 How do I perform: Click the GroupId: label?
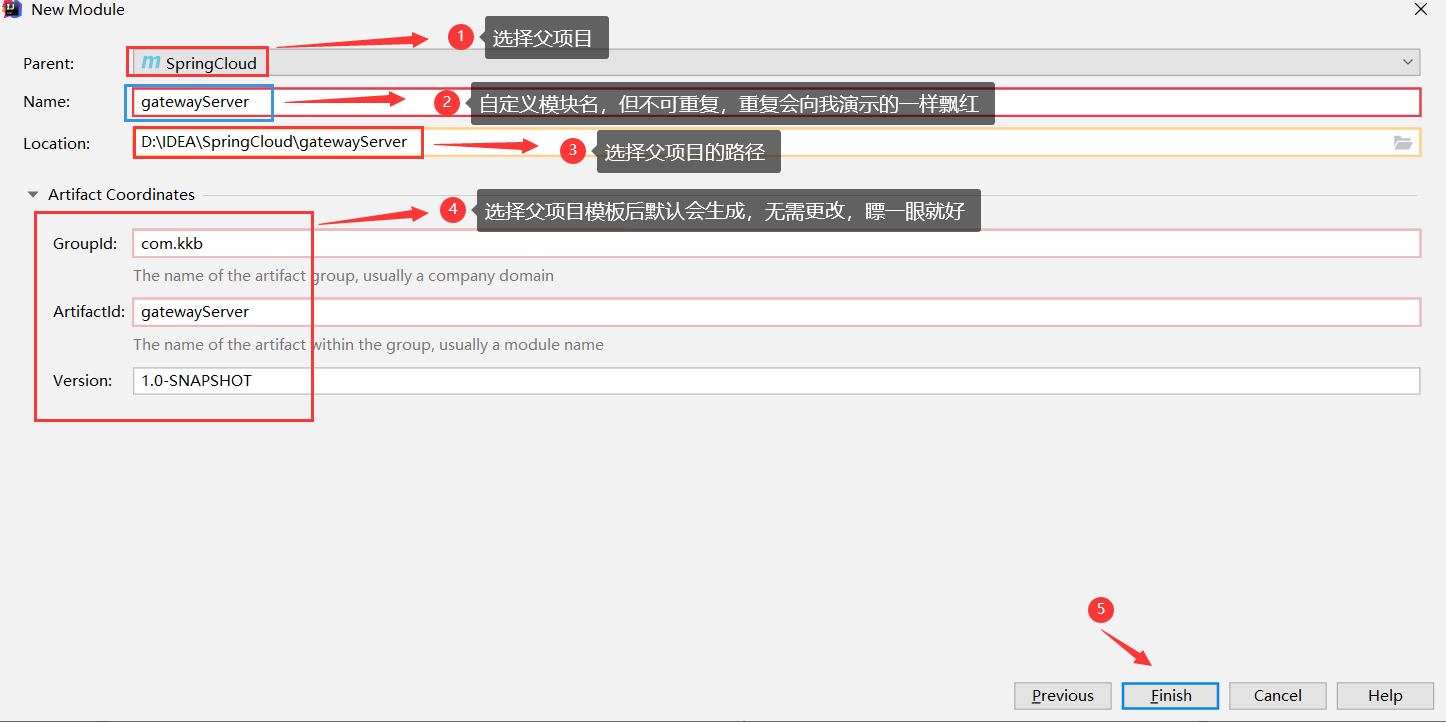click(85, 243)
